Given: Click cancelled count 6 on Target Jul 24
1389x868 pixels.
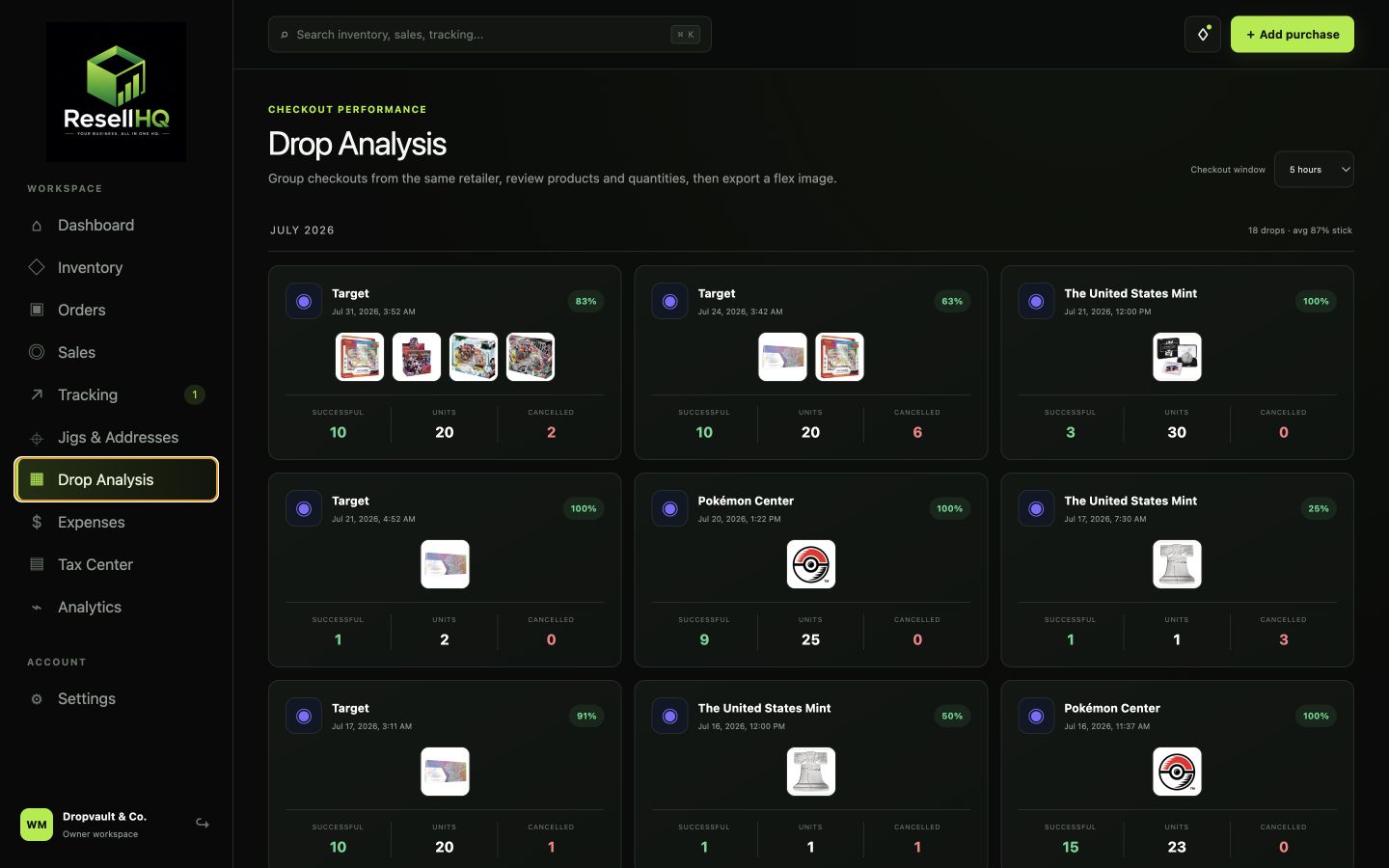Looking at the screenshot, I should (x=917, y=432).
